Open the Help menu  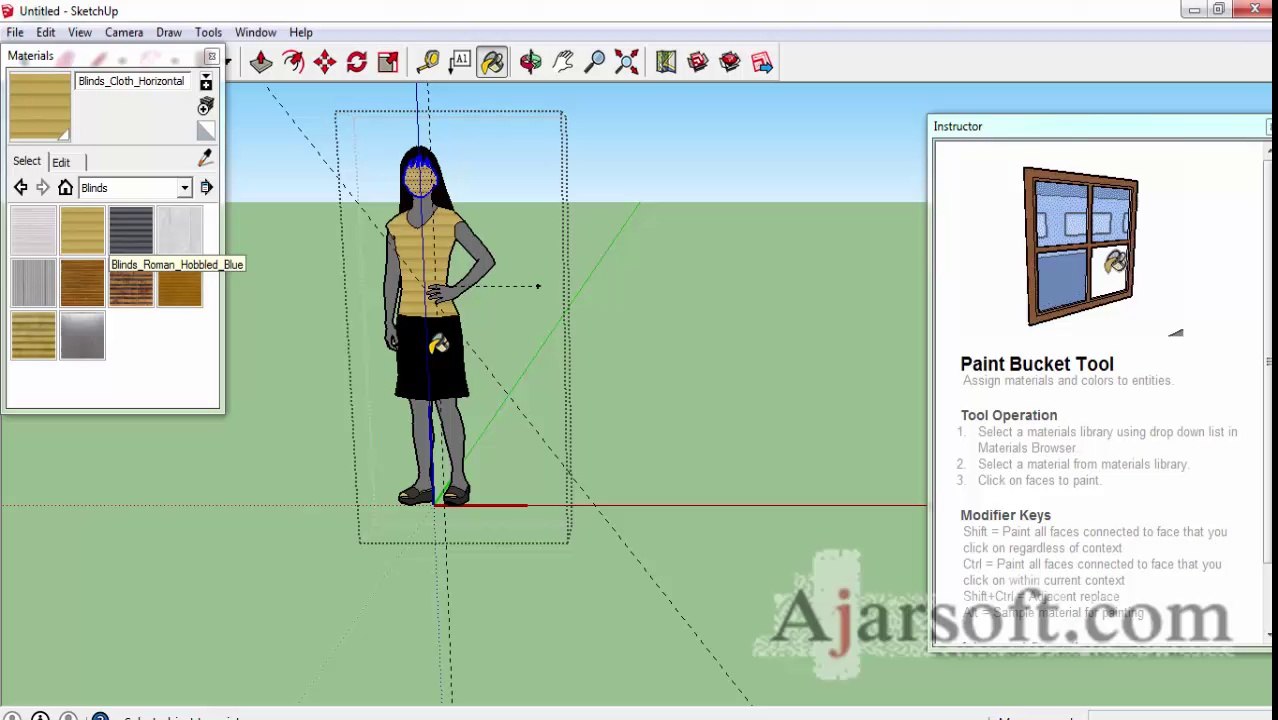[x=301, y=32]
